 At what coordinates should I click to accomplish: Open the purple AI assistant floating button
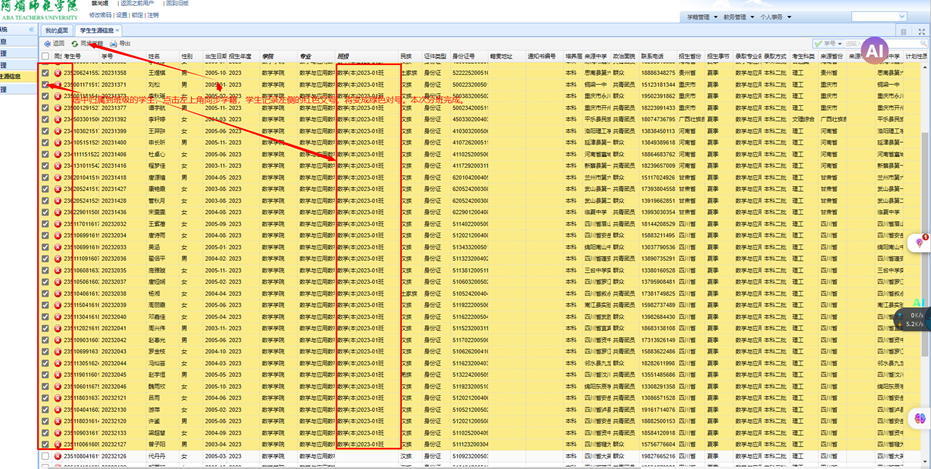(875, 52)
